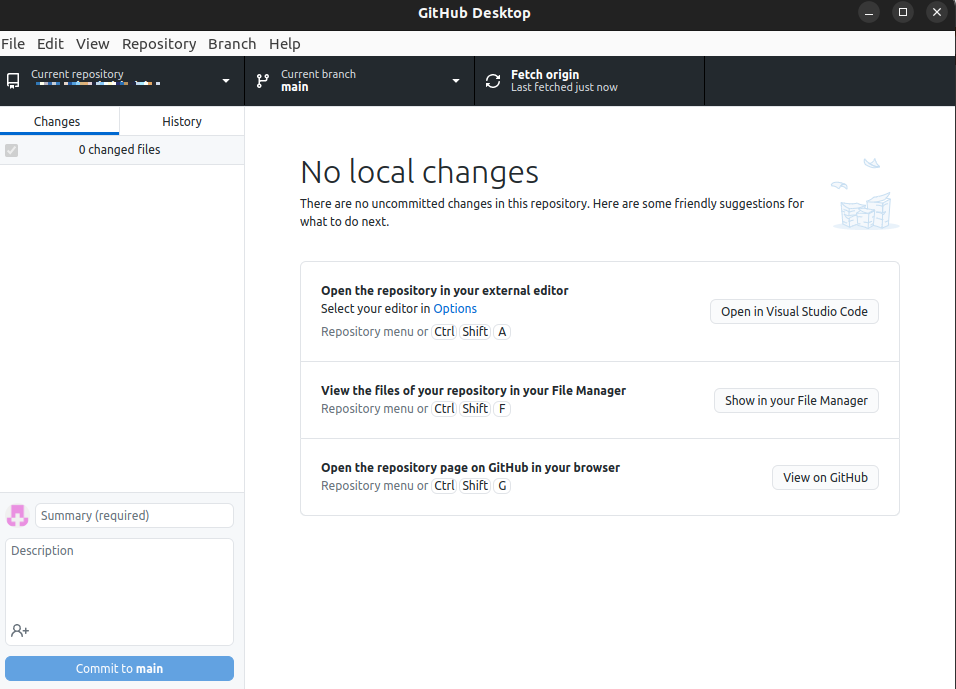Click the branch icon beside Current branch

point(263,81)
